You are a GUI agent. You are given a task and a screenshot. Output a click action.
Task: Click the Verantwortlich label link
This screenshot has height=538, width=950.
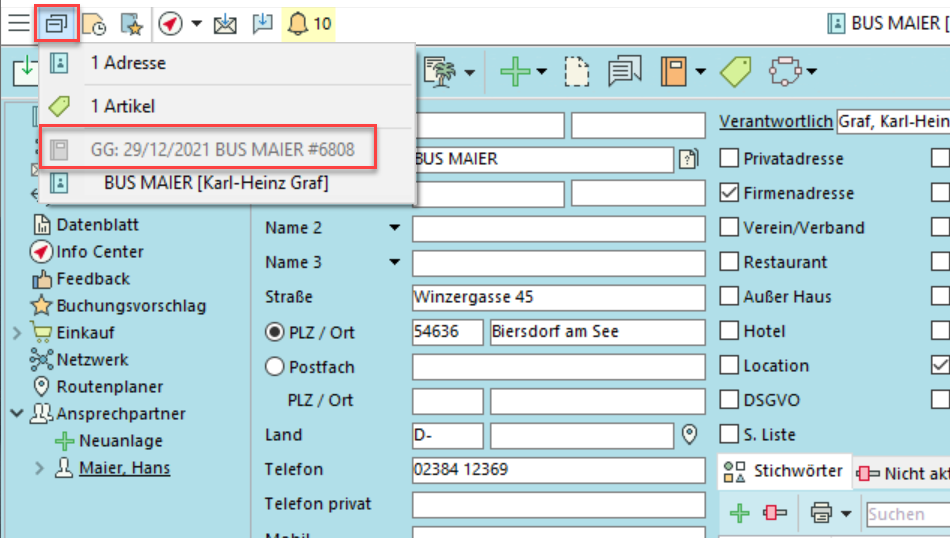tap(776, 121)
